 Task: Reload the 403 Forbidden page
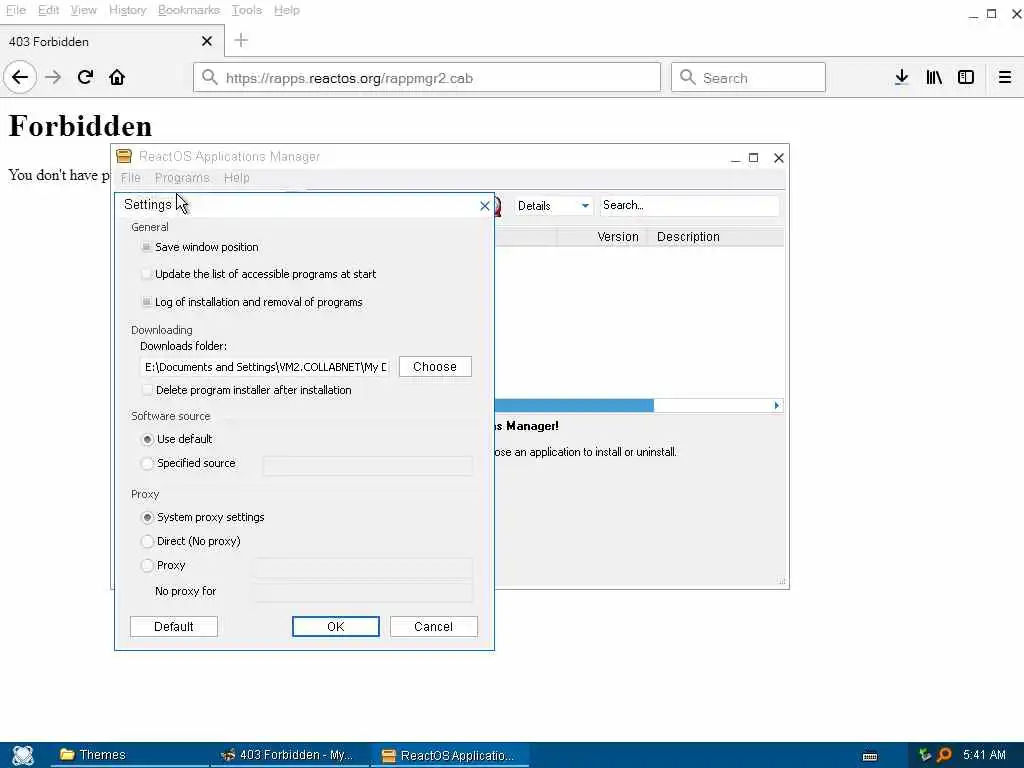85,78
